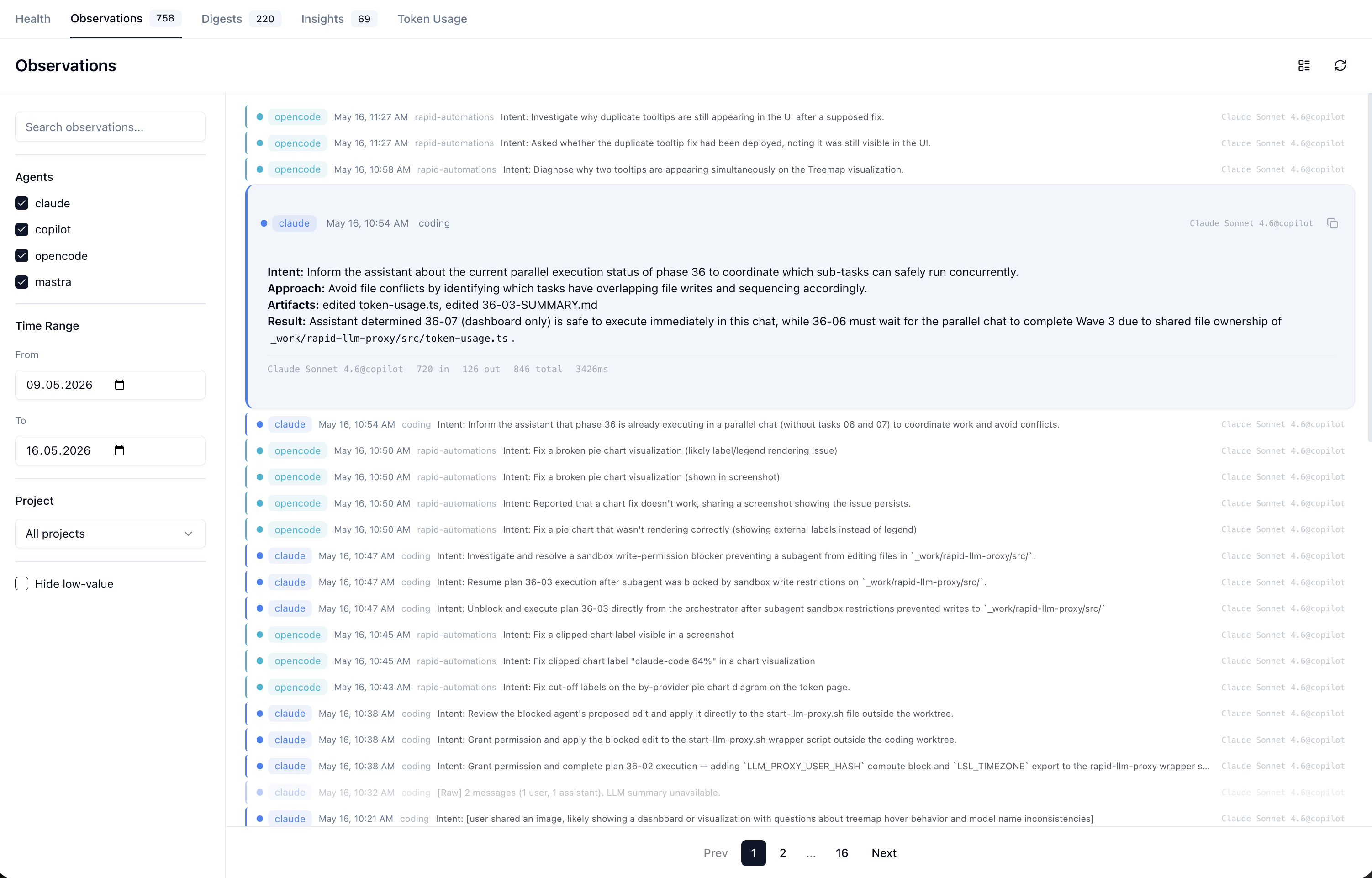Screen dimensions: 1372x878
Task: Open observation 'Grant permission and apply the blocked edit'
Action: [x=800, y=740]
